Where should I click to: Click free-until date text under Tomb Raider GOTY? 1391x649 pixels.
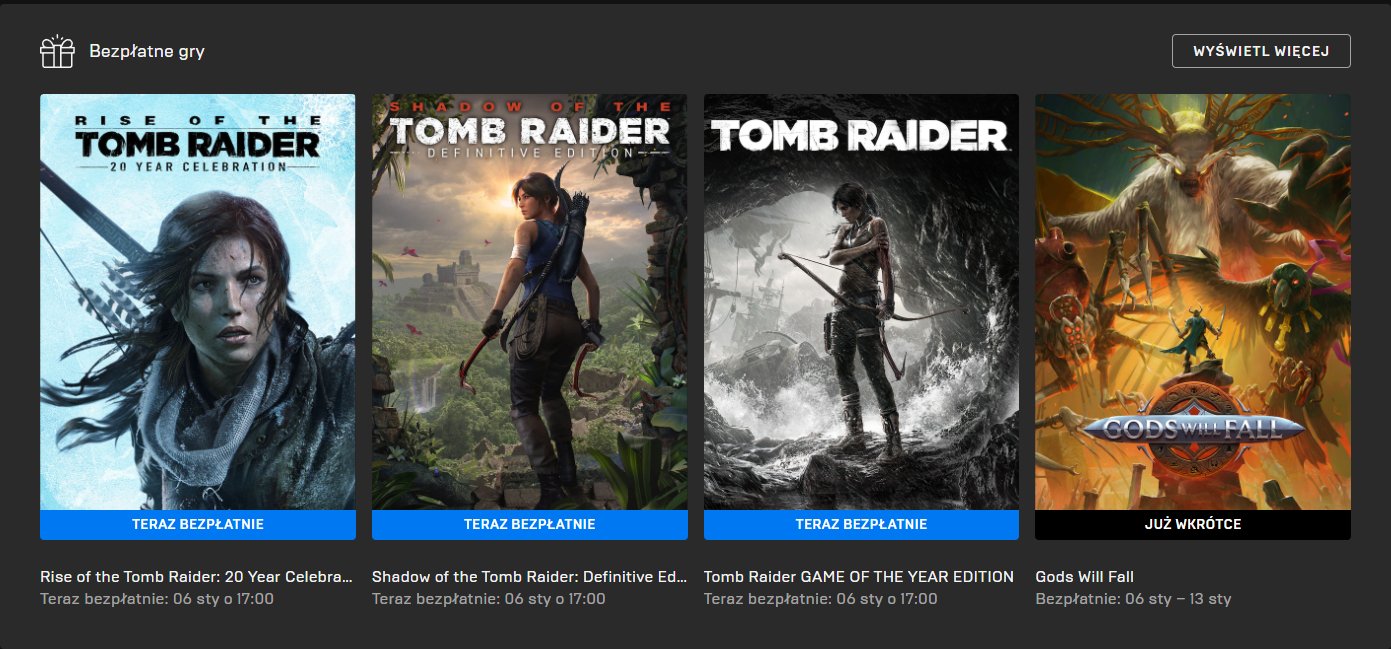point(821,599)
